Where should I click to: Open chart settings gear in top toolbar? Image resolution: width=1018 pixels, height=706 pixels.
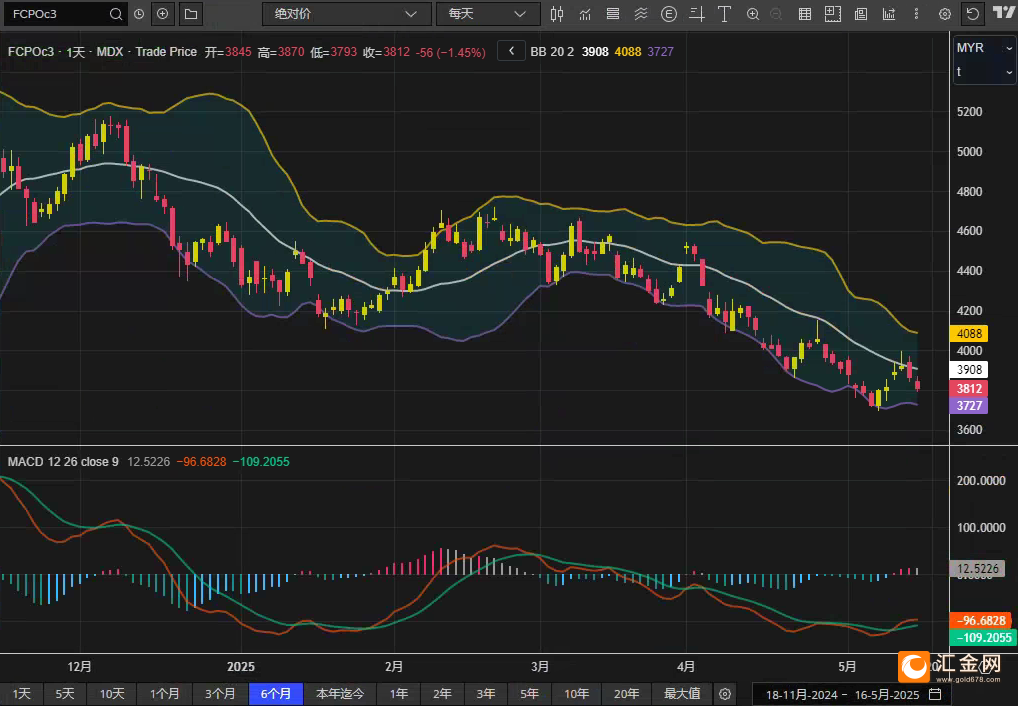(945, 14)
